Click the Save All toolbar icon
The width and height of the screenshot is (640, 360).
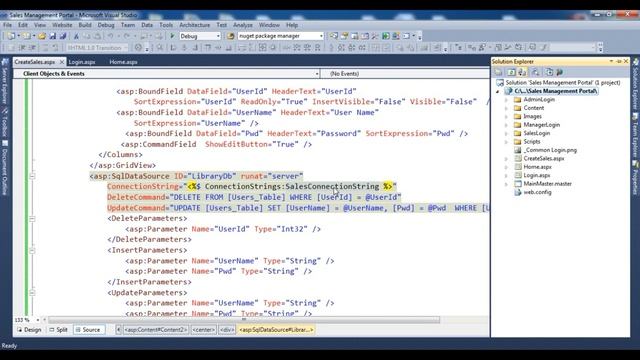click(x=63, y=36)
